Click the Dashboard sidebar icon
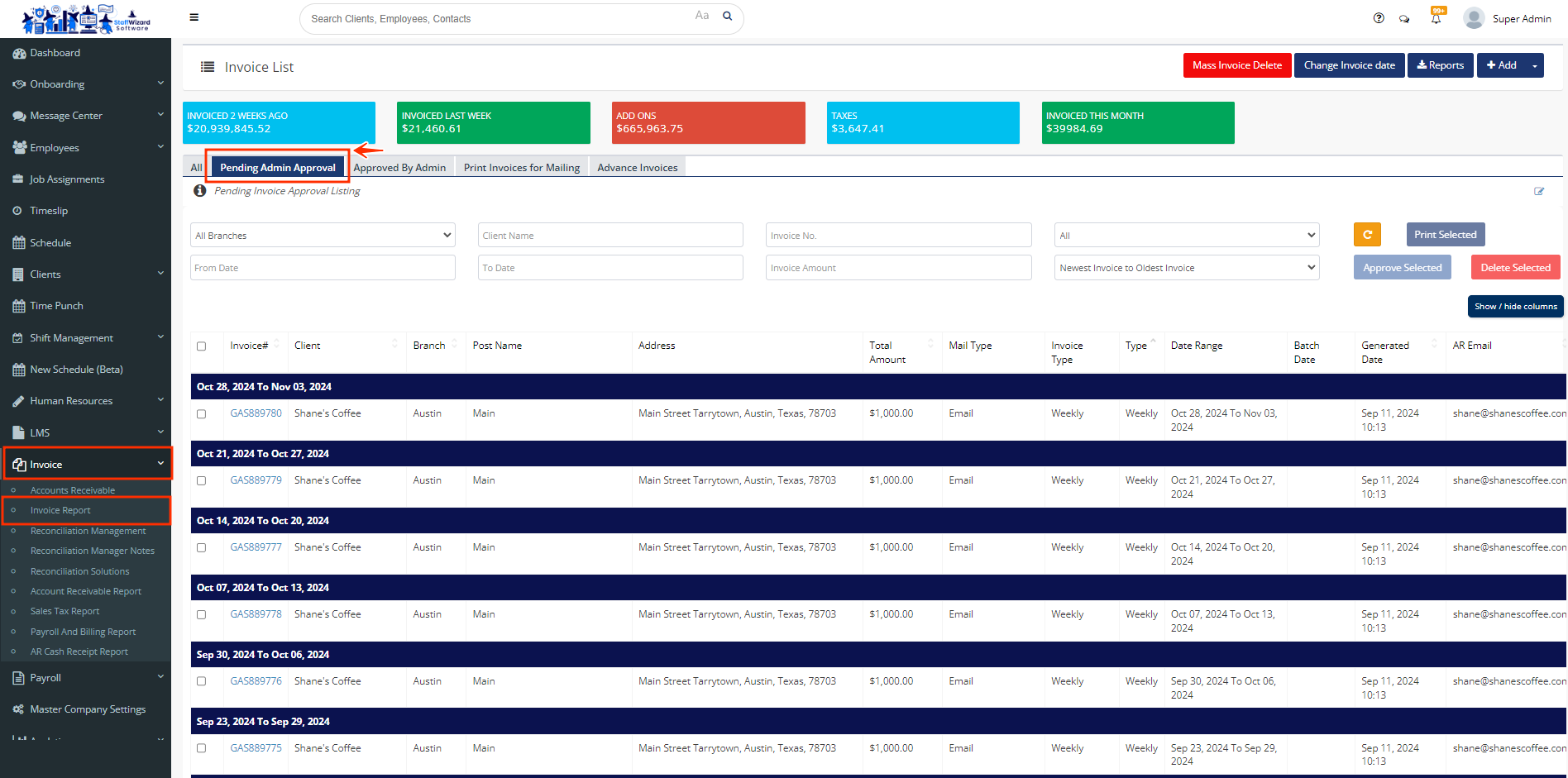The height and width of the screenshot is (778, 1568). 19,53
